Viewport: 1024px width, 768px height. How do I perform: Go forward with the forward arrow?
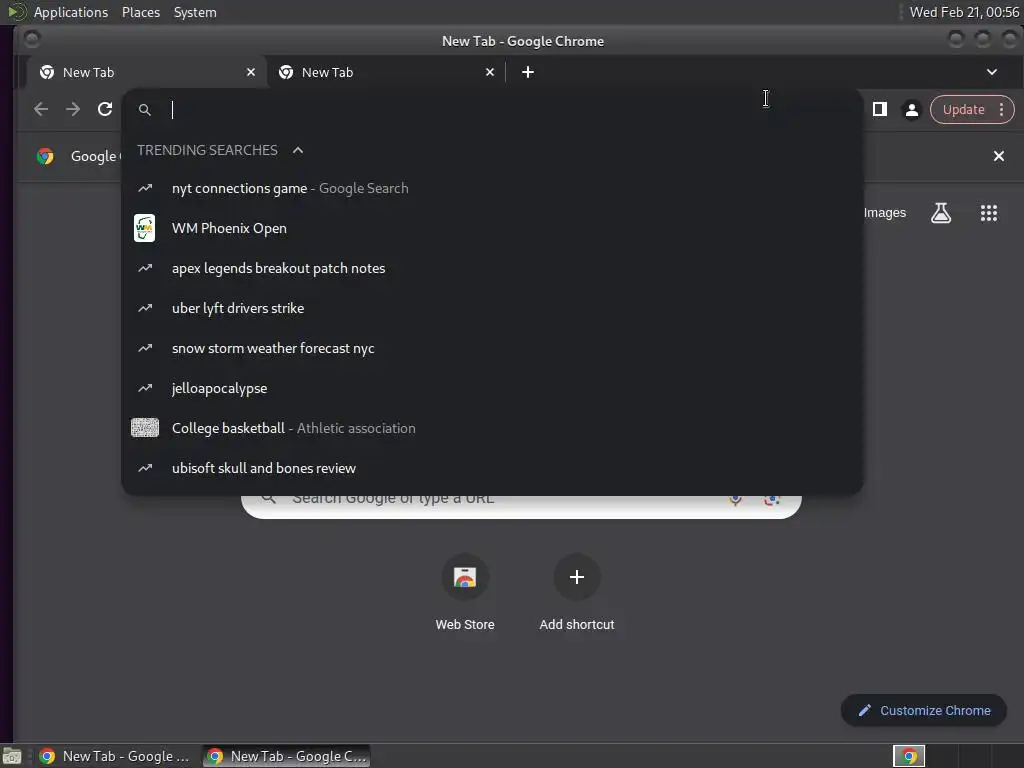pos(73,109)
